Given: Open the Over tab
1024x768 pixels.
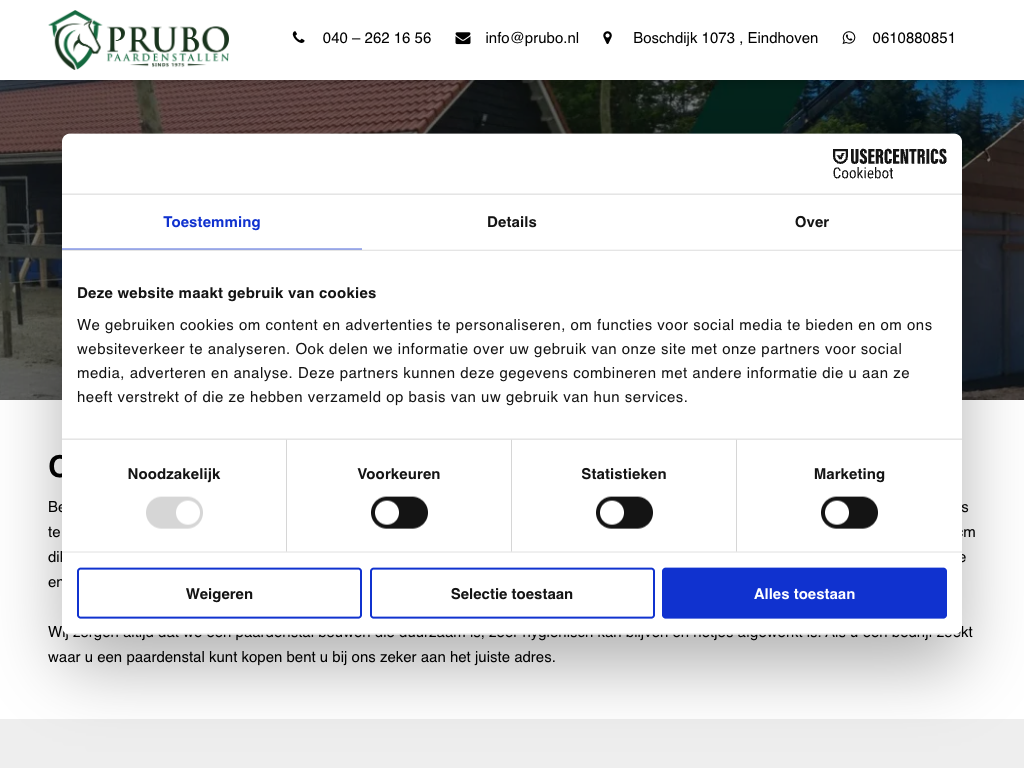Looking at the screenshot, I should tap(812, 222).
